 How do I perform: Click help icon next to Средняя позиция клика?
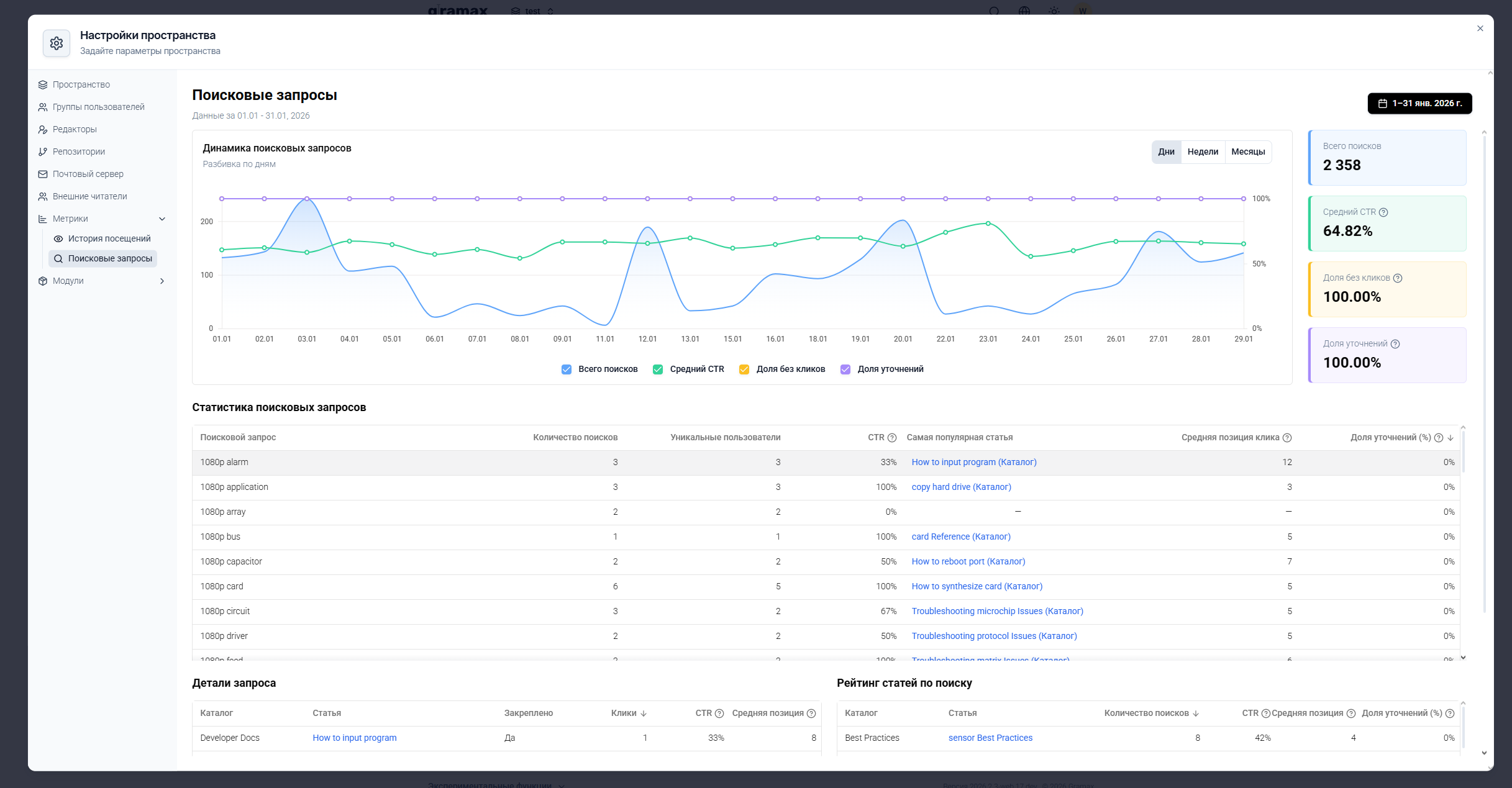(x=1287, y=438)
